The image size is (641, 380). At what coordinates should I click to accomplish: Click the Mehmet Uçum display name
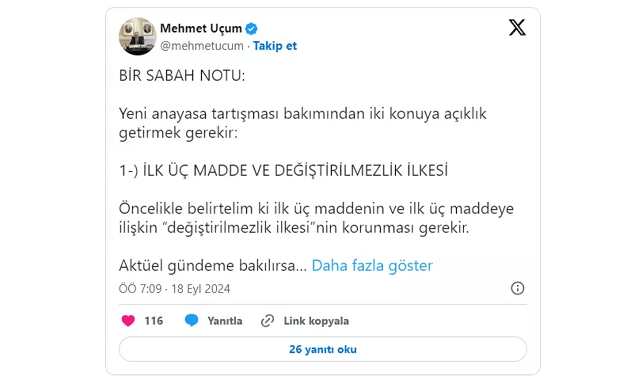pyautogui.click(x=201, y=28)
